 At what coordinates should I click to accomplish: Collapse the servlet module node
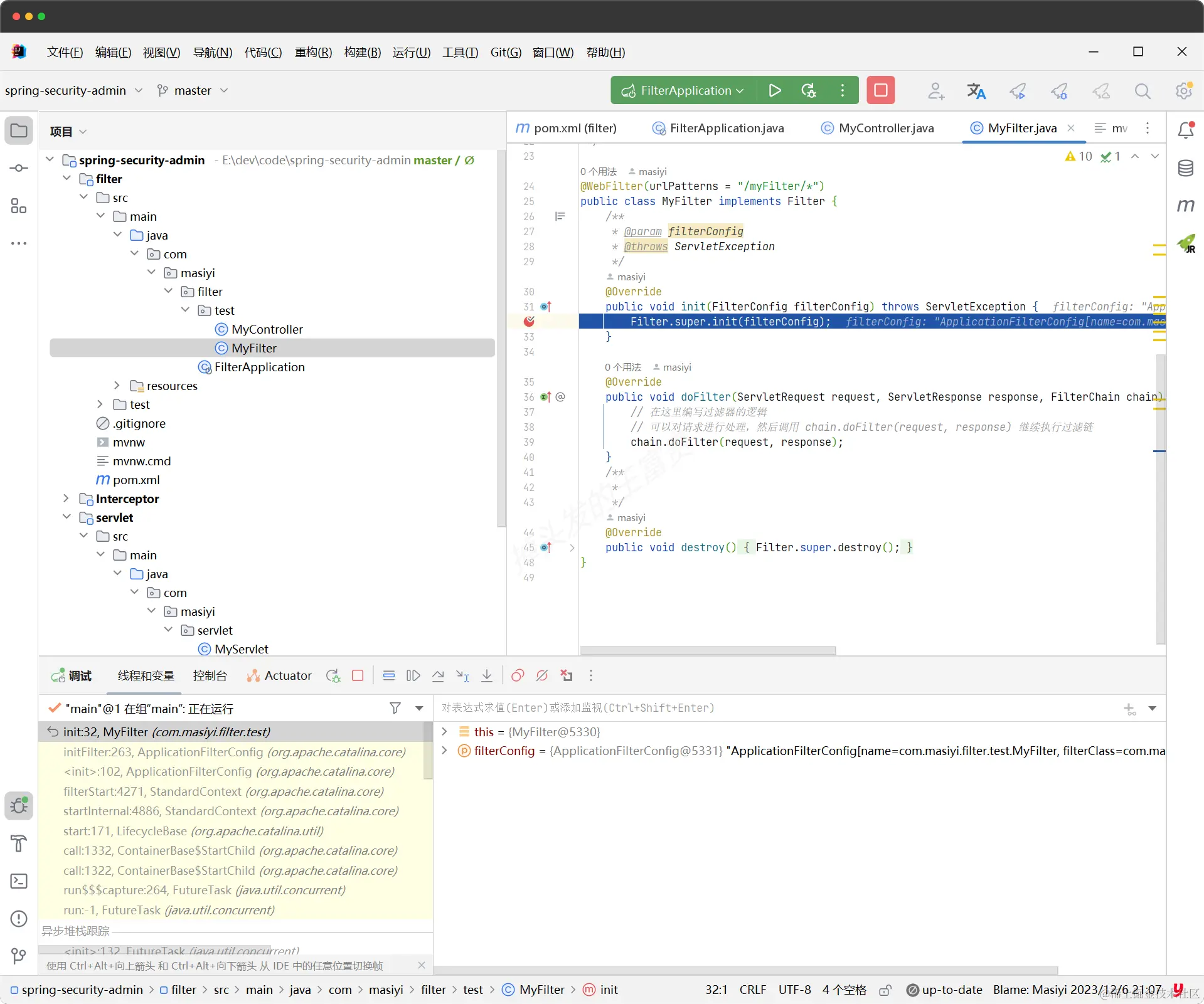point(66,517)
